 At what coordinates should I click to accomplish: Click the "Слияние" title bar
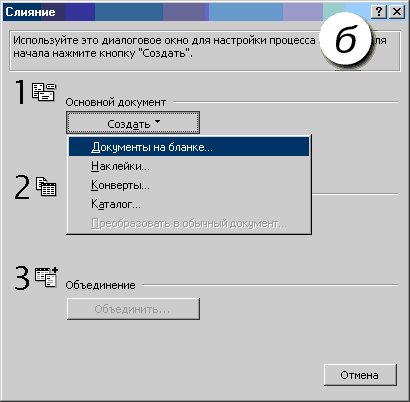click(187, 12)
